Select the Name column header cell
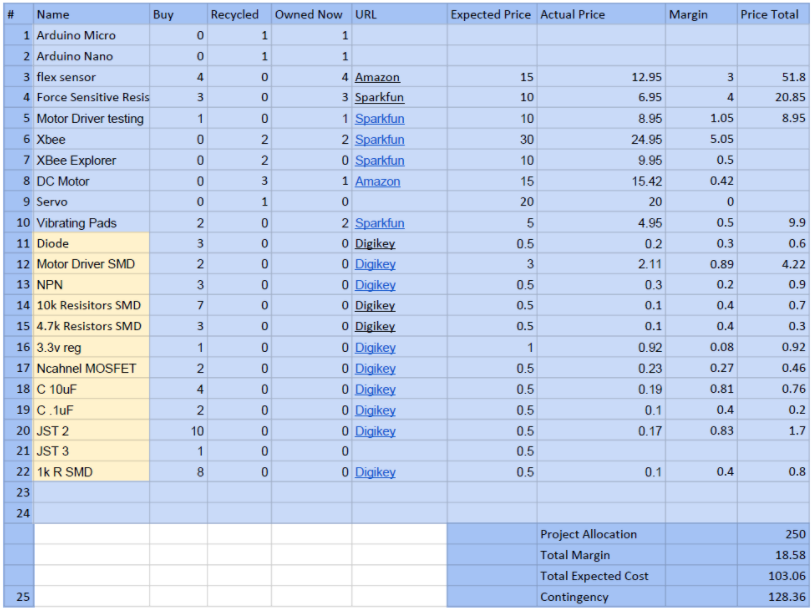This screenshot has width=812, height=611. pyautogui.click(x=92, y=14)
